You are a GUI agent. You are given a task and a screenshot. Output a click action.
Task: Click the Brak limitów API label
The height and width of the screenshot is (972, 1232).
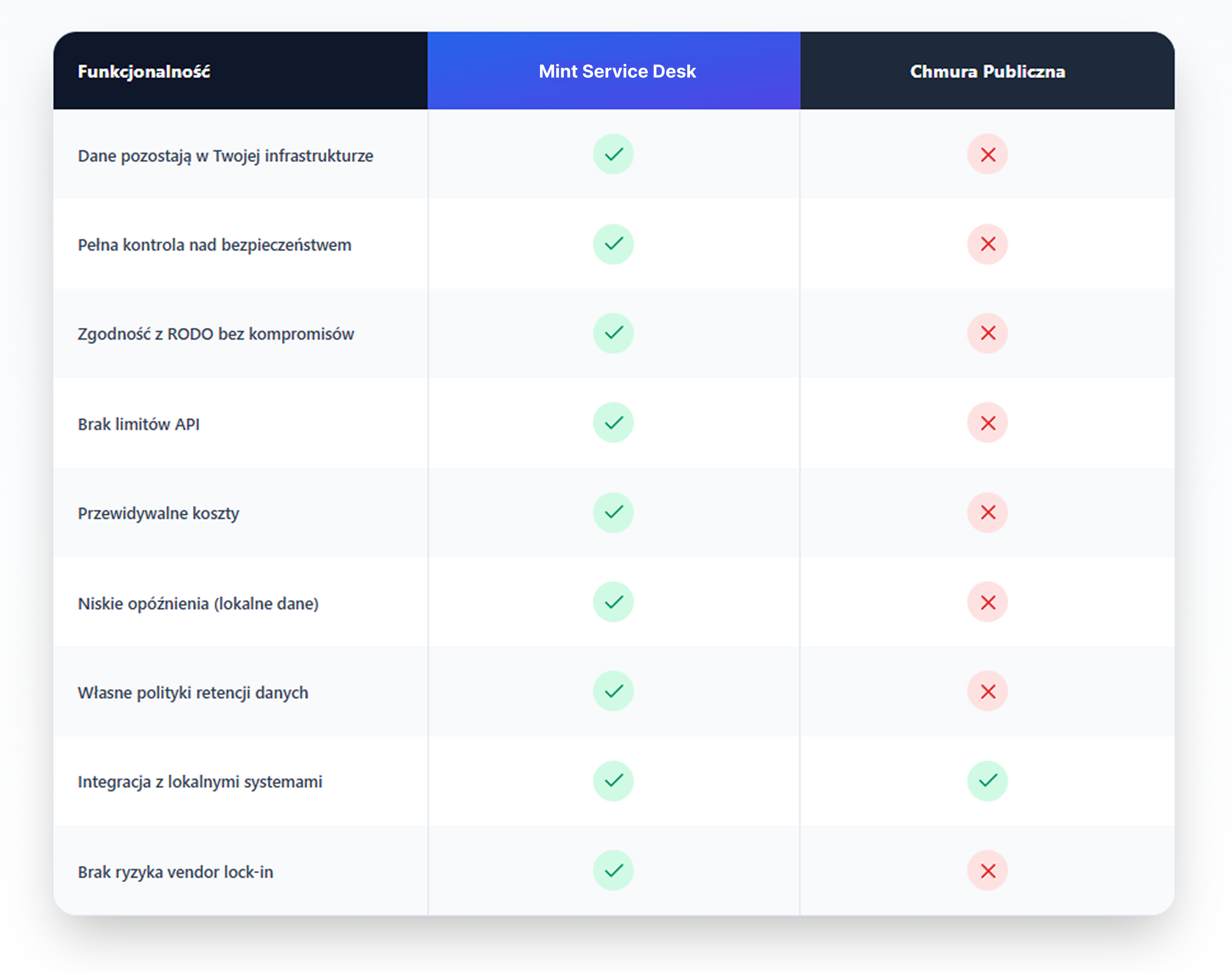click(138, 425)
